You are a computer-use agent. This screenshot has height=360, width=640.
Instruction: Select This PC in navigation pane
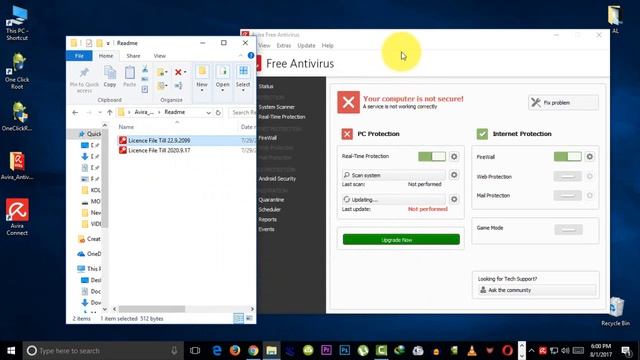tap(89, 269)
